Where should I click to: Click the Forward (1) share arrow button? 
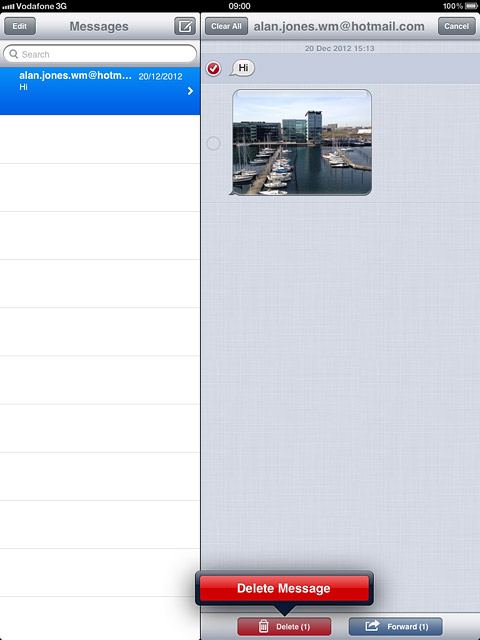coord(396,626)
